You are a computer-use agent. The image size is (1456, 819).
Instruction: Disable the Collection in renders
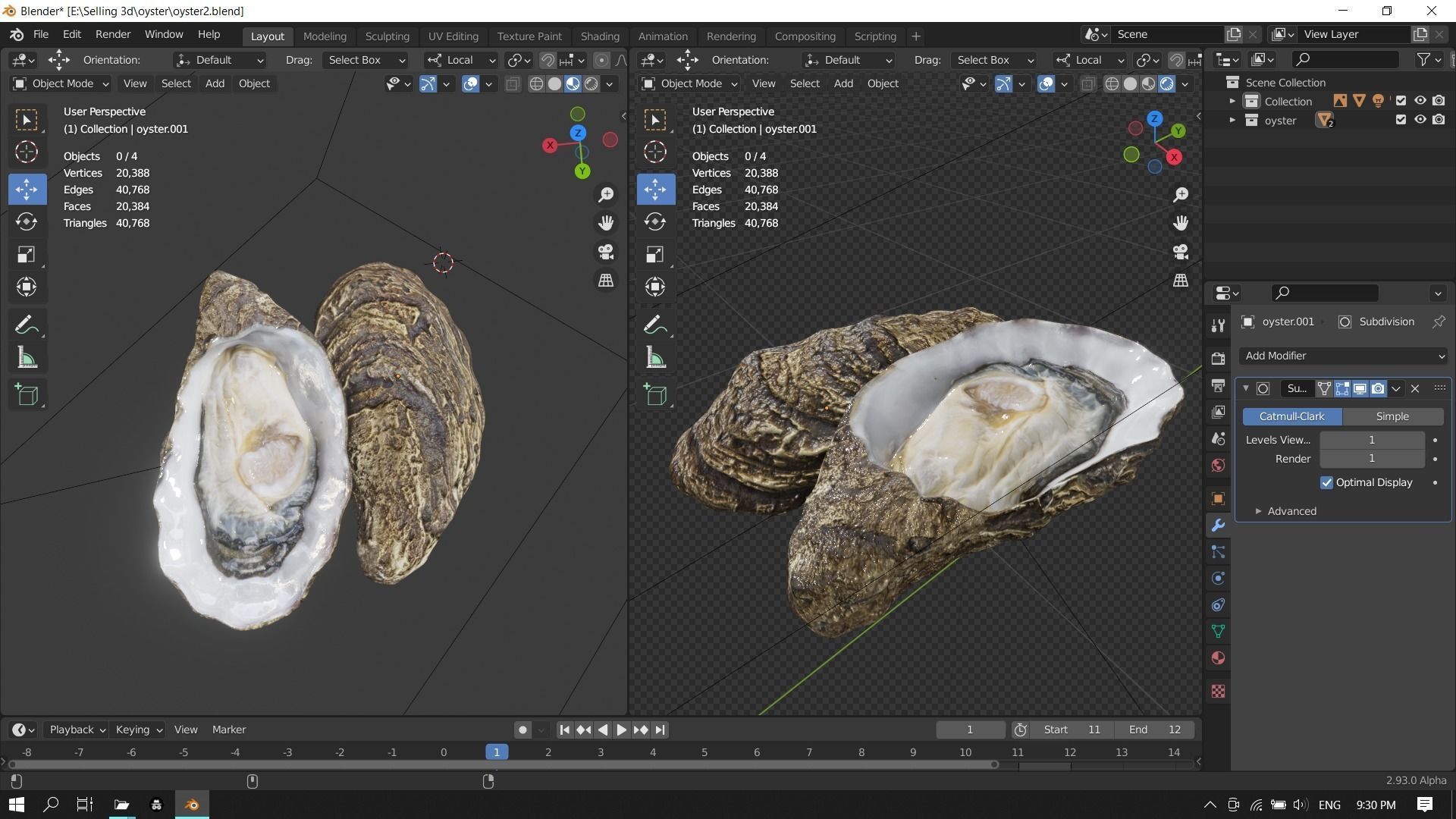1439,101
